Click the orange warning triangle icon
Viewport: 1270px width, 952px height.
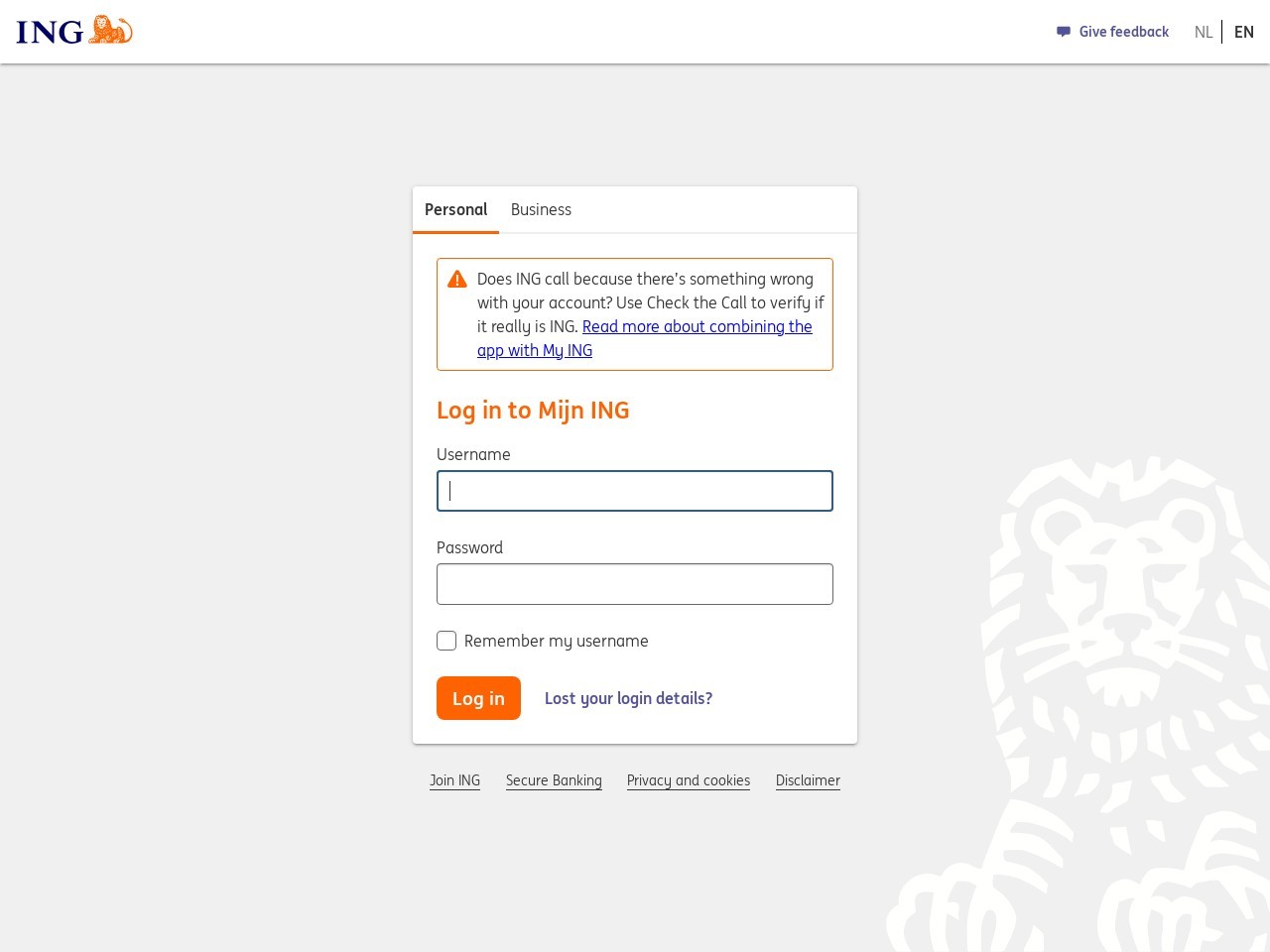click(x=457, y=280)
